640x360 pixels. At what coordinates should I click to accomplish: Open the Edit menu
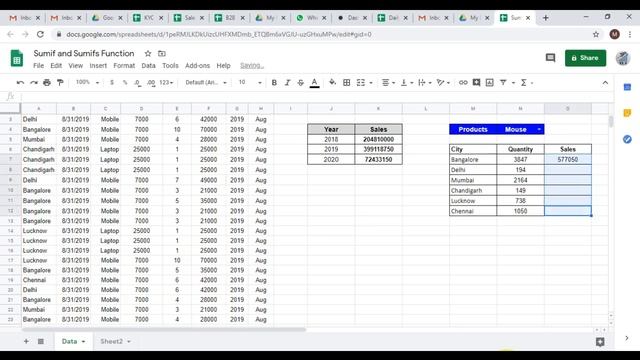(x=56, y=65)
